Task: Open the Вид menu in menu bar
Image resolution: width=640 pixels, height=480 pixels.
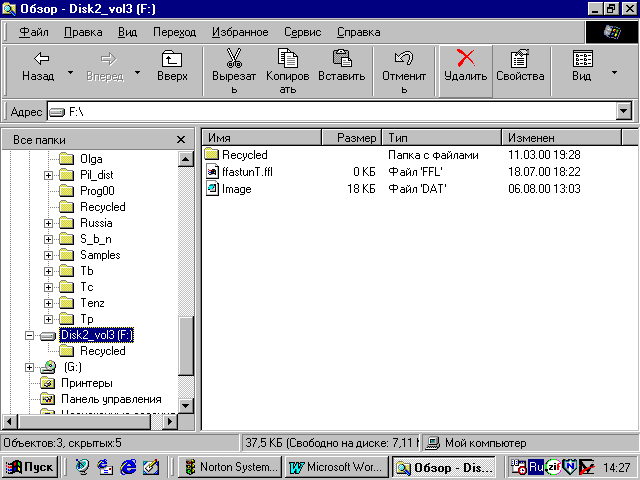Action: (x=127, y=32)
